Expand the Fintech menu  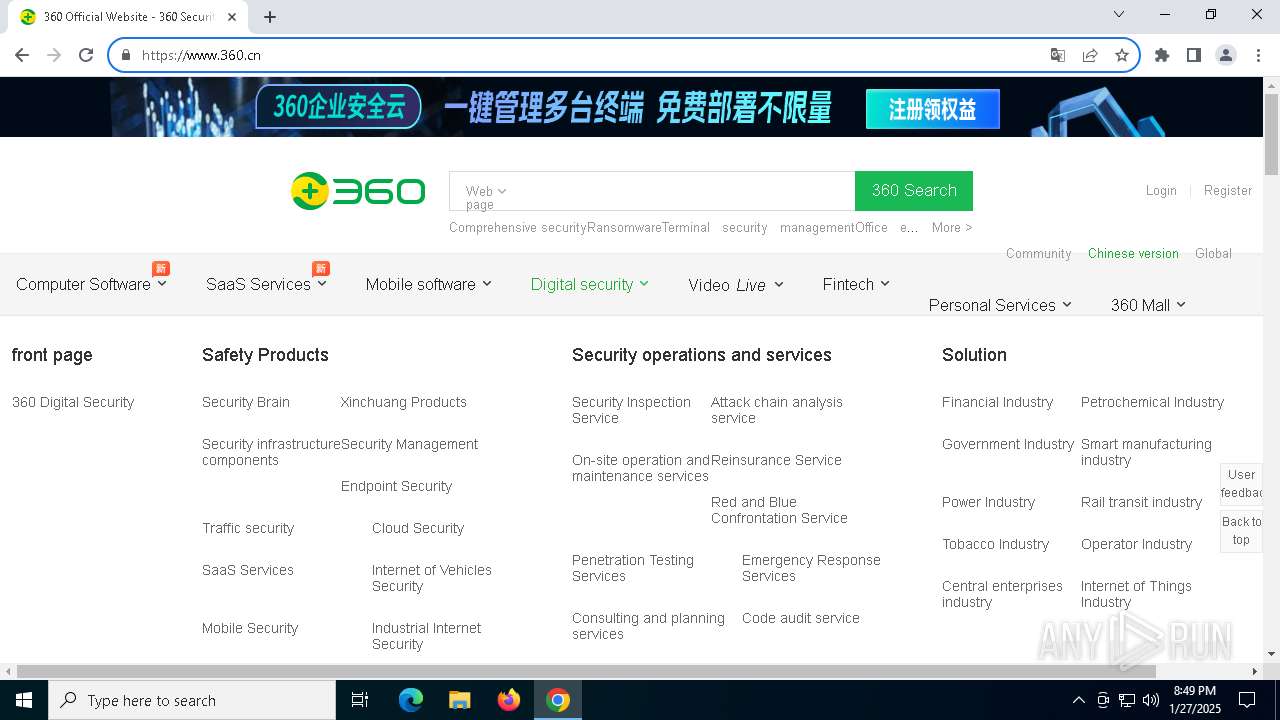[856, 284]
